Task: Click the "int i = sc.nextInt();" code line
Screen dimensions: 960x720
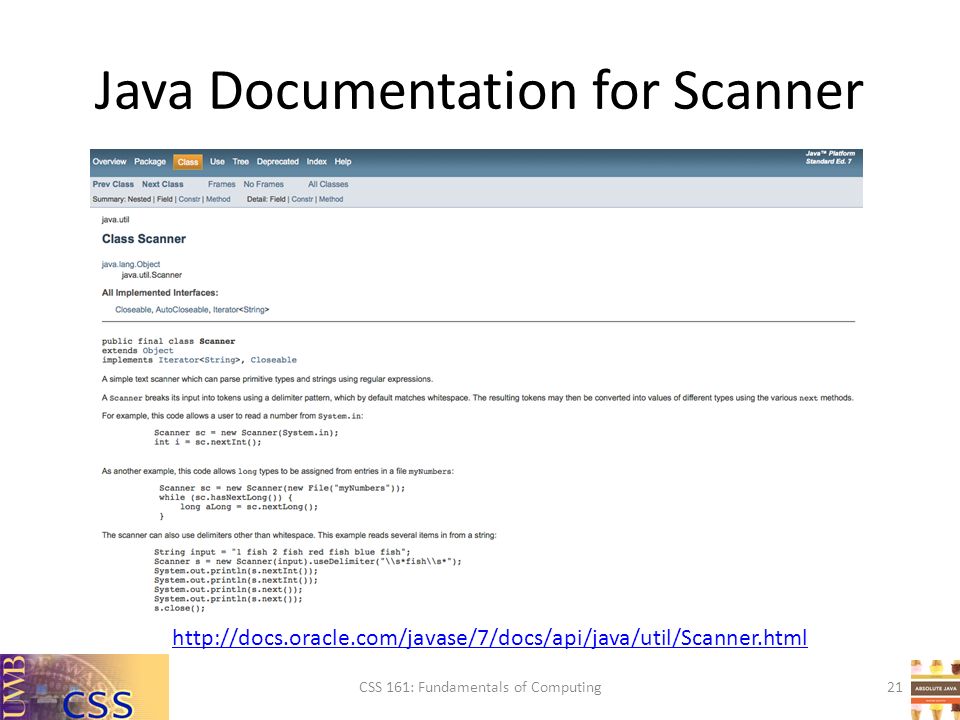Action: pos(208,442)
